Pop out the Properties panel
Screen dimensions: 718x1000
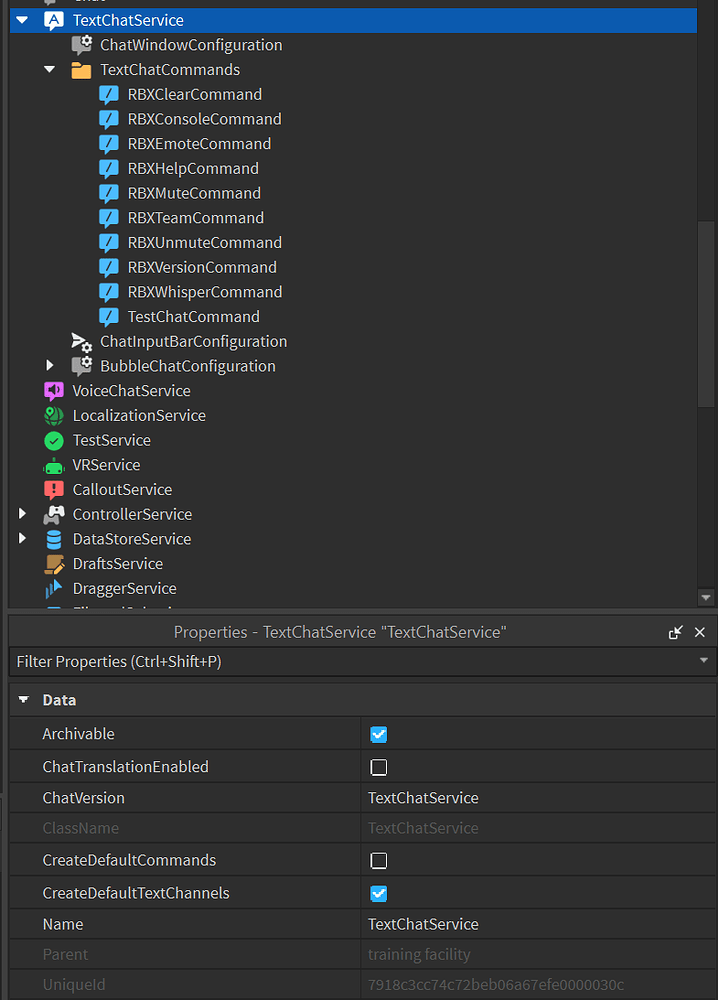tap(676, 632)
